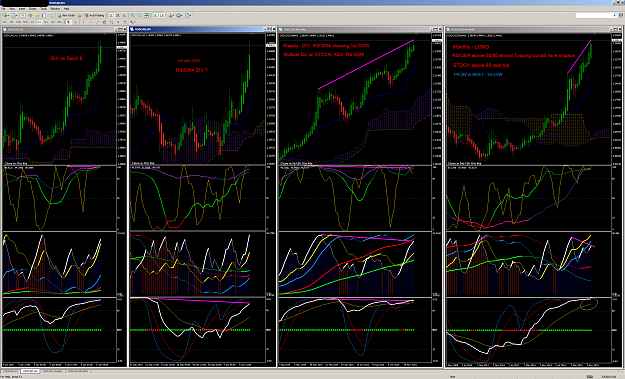Switch to the USDCAD,Monthly bottom tab

(78, 371)
